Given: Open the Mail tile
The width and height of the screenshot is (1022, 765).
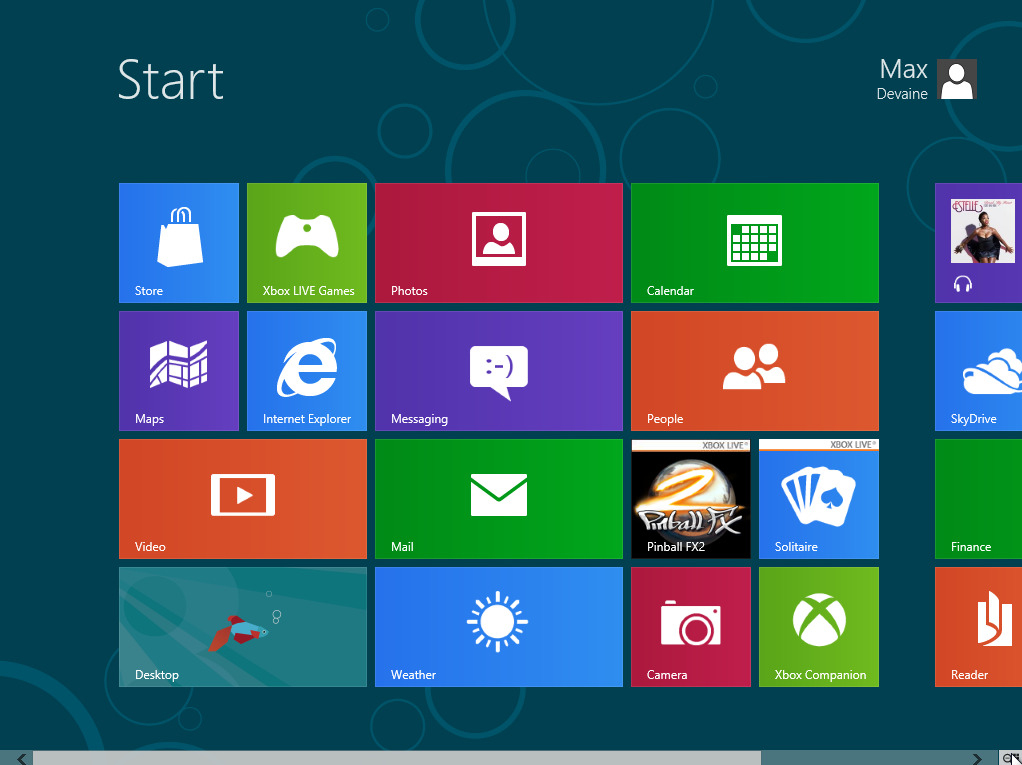Looking at the screenshot, I should click(499, 498).
